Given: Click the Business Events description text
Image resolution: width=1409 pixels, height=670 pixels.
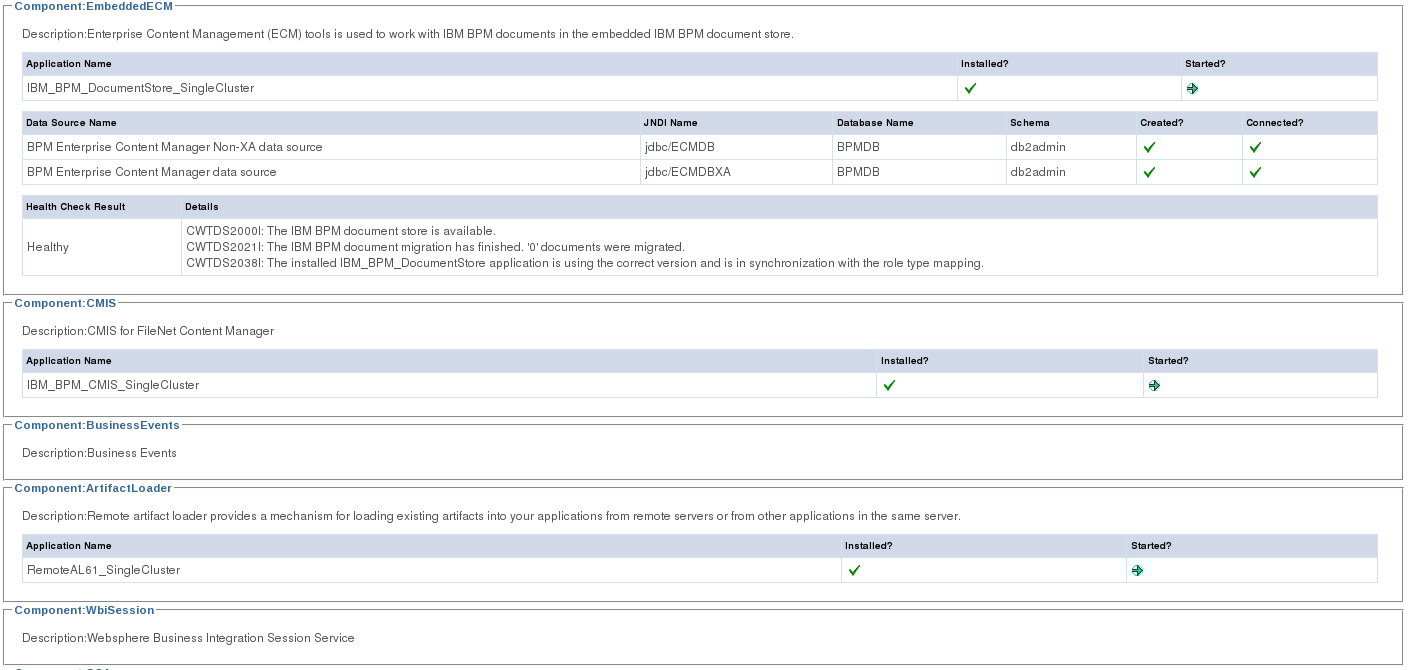Looking at the screenshot, I should click(99, 453).
